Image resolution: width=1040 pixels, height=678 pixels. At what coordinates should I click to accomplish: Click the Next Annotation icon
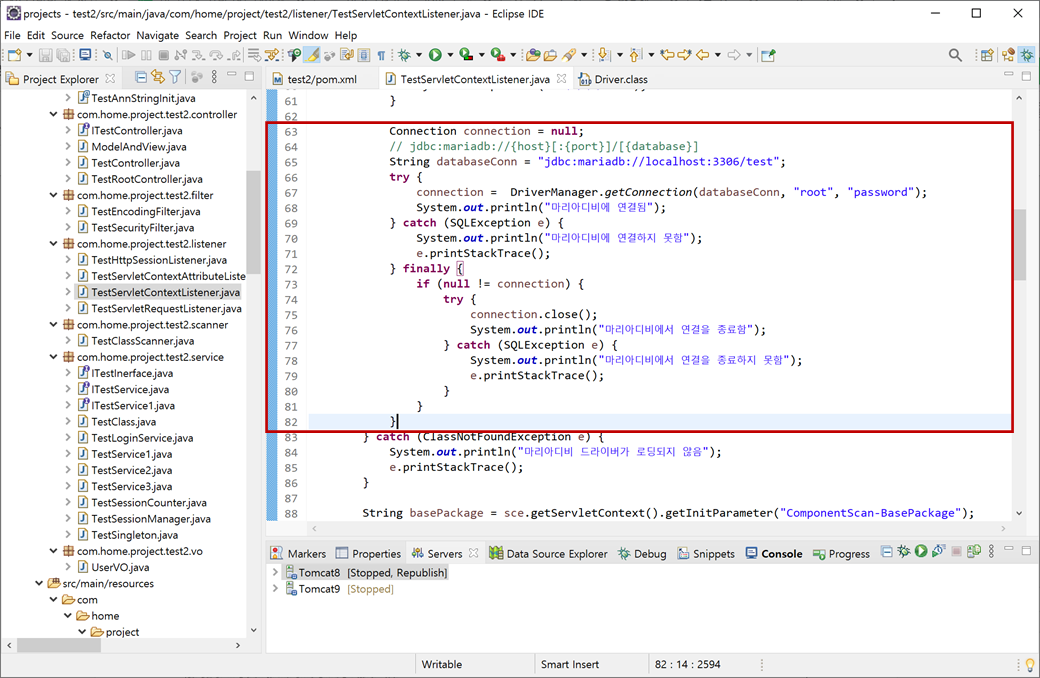603,55
